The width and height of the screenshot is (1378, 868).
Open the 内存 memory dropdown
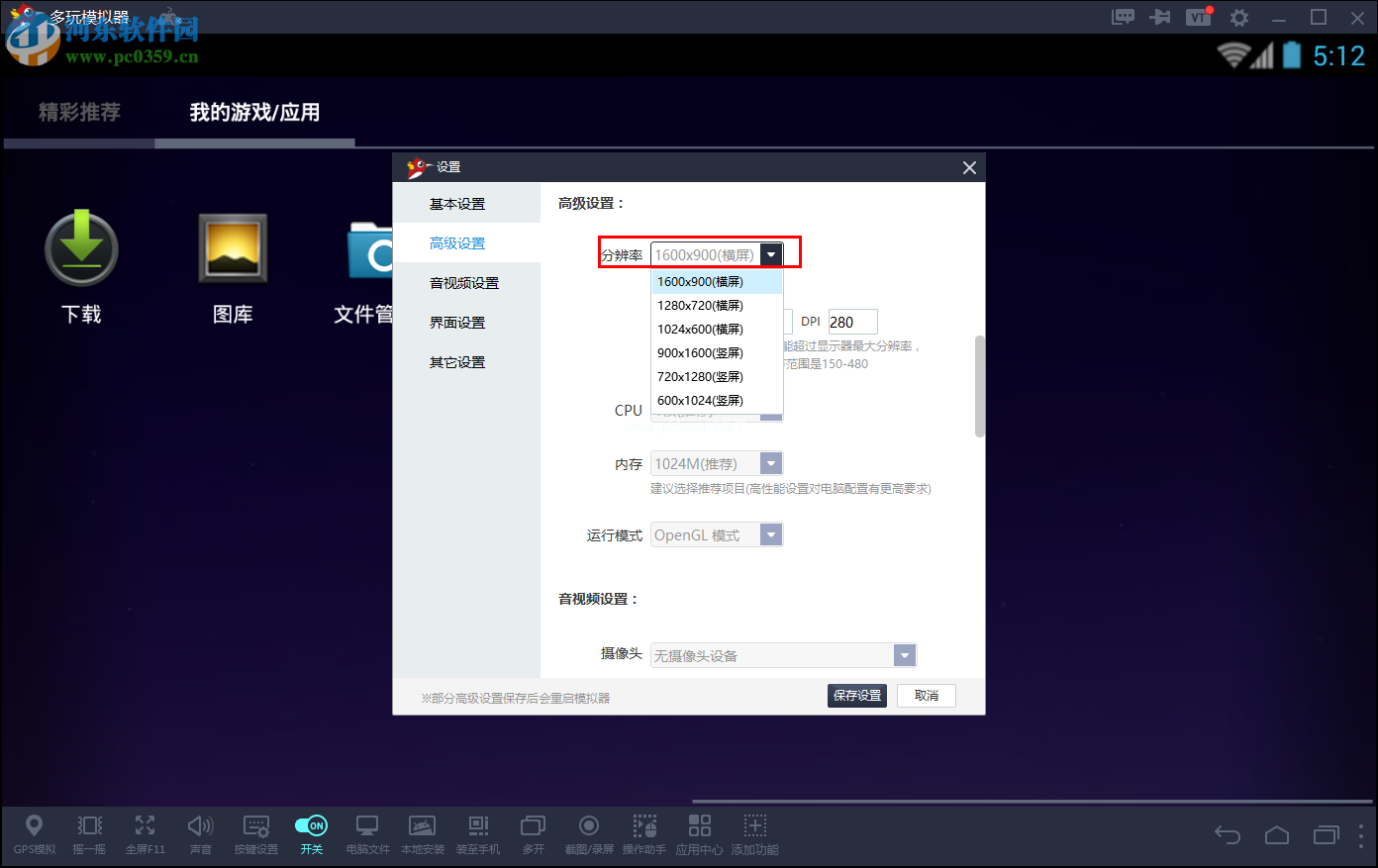click(717, 463)
